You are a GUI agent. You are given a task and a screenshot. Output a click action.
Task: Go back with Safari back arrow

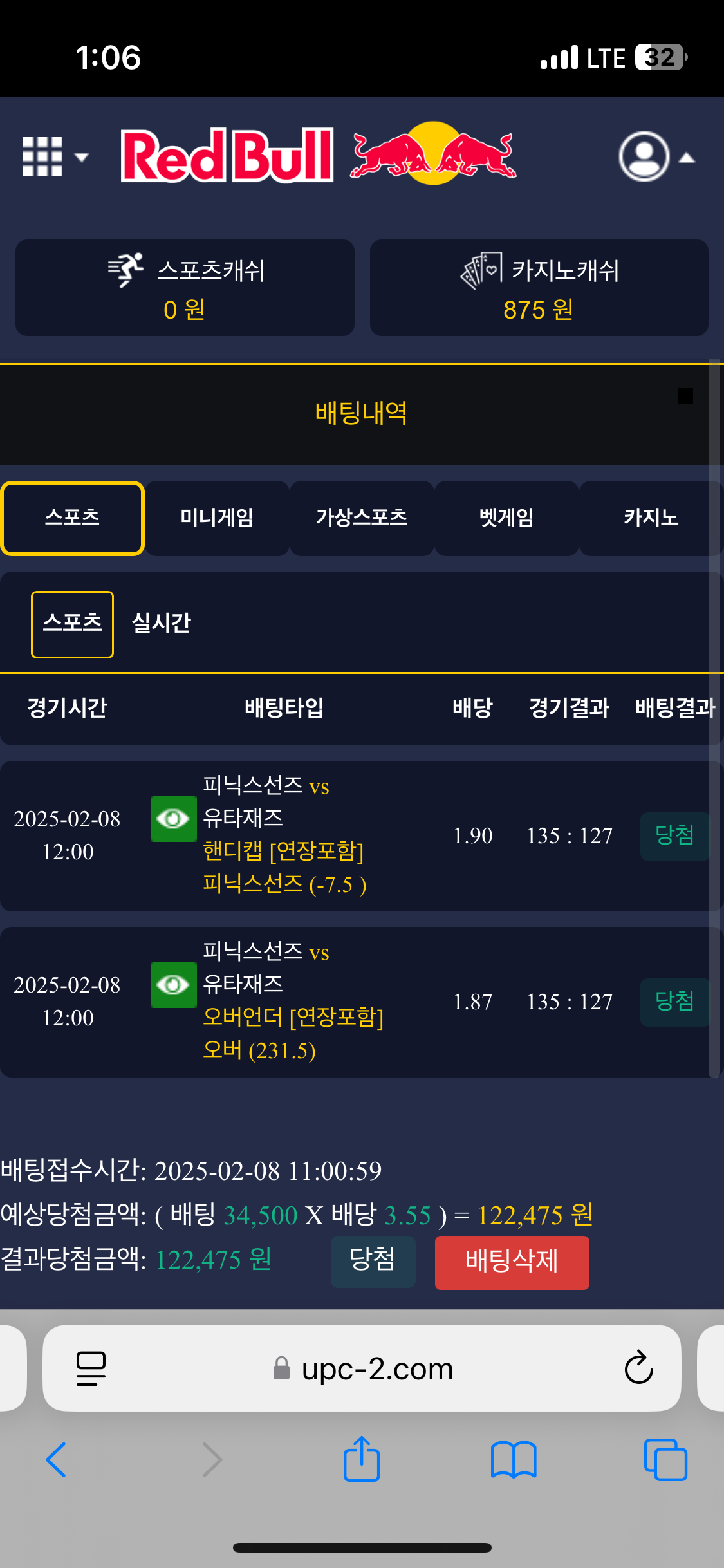click(56, 1459)
